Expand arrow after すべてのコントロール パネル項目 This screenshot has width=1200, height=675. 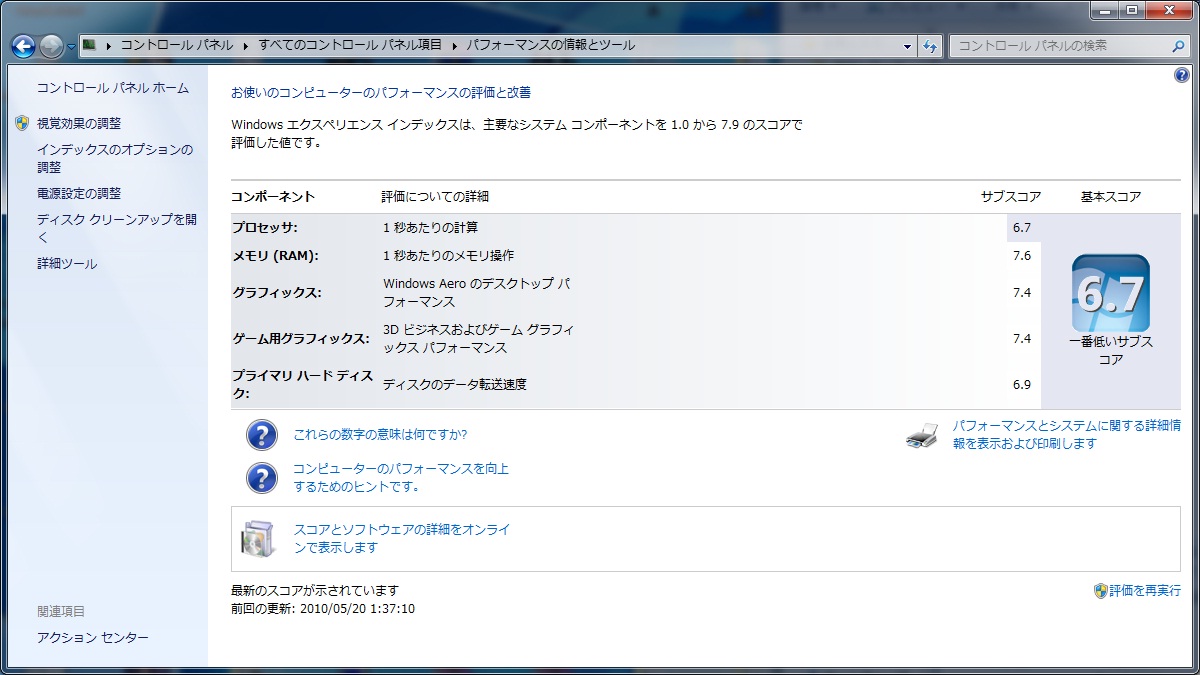point(454,45)
